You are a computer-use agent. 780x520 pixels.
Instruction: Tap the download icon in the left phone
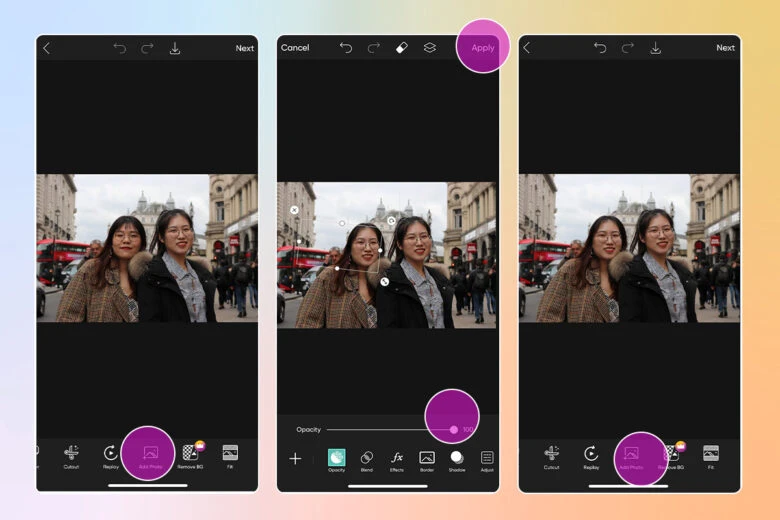pyautogui.click(x=175, y=48)
